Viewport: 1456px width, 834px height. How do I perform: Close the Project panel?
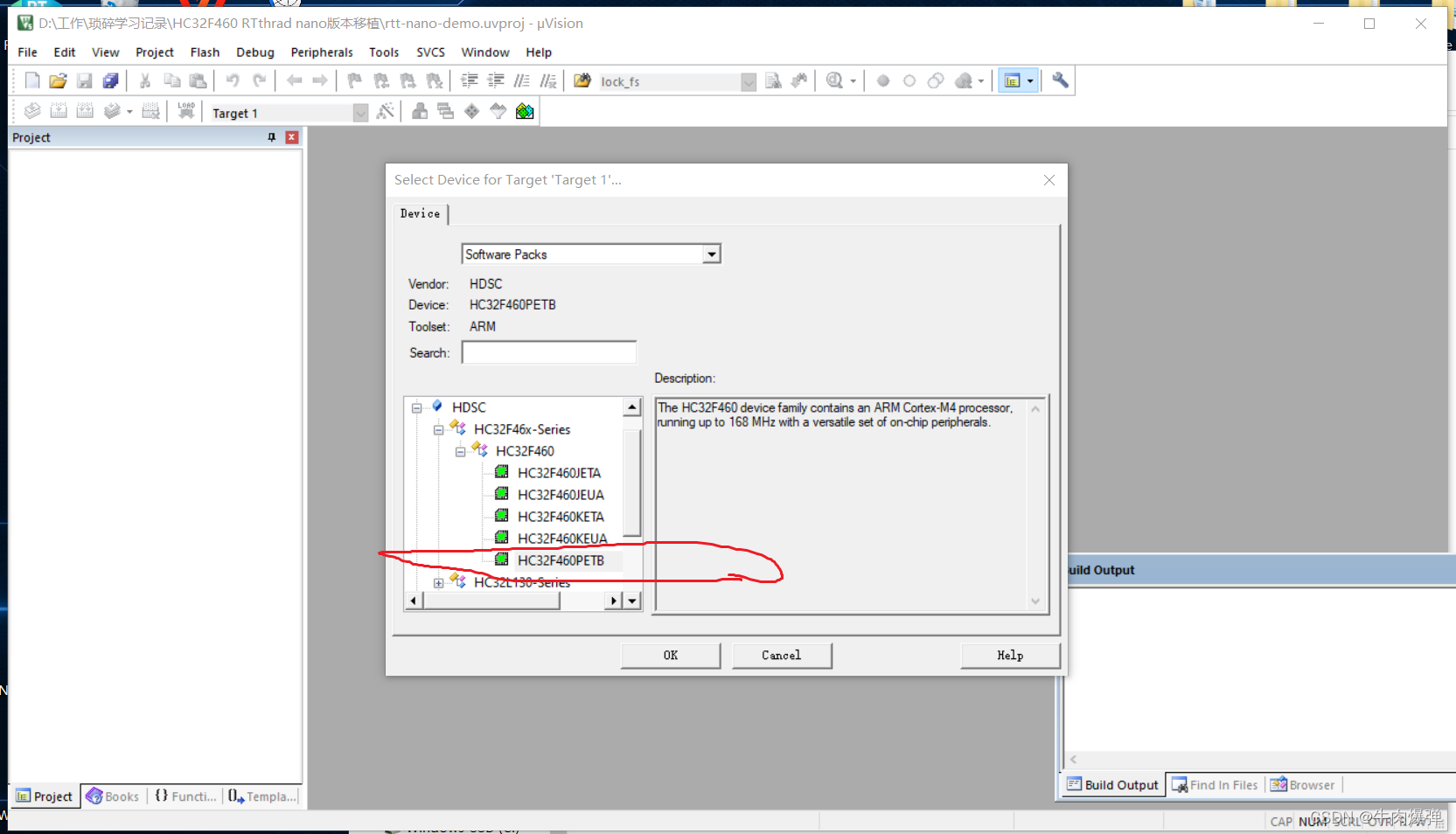pos(292,137)
